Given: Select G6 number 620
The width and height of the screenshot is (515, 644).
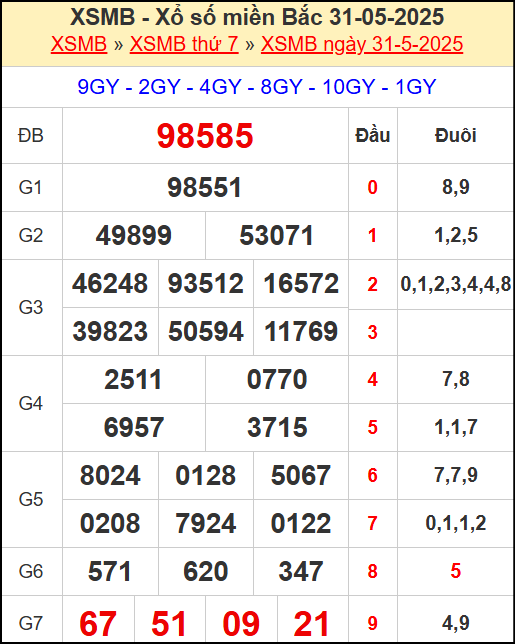Looking at the screenshot, I should coord(206,572).
